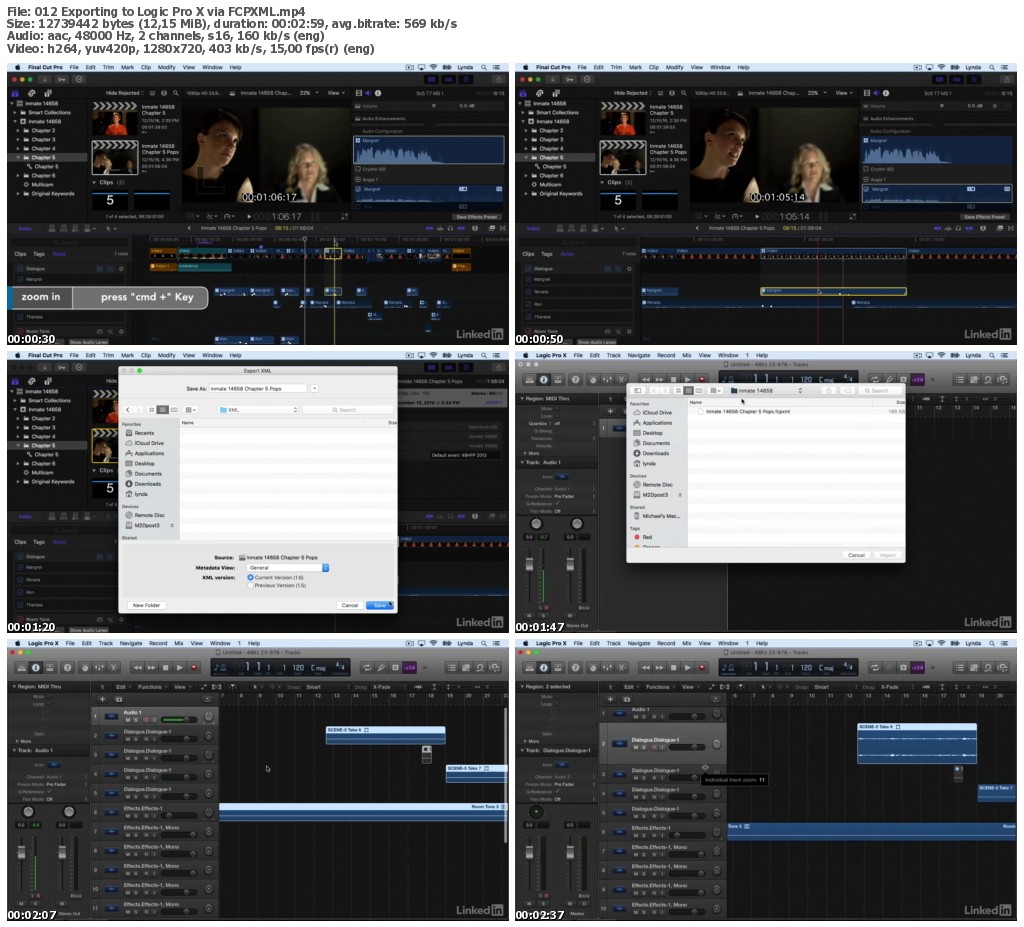Toggle the Margret role checkbox, 00:01:20 frame
The height and width of the screenshot is (927, 1024).
tap(20, 568)
